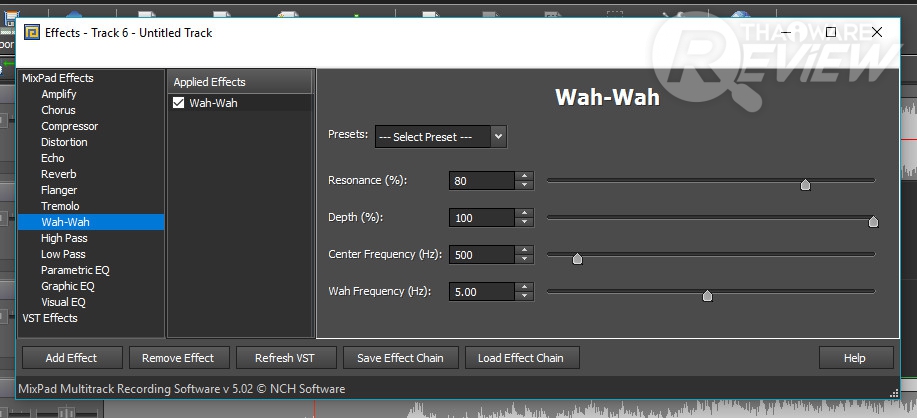
Task: Click the Remove Effect button
Action: click(178, 358)
